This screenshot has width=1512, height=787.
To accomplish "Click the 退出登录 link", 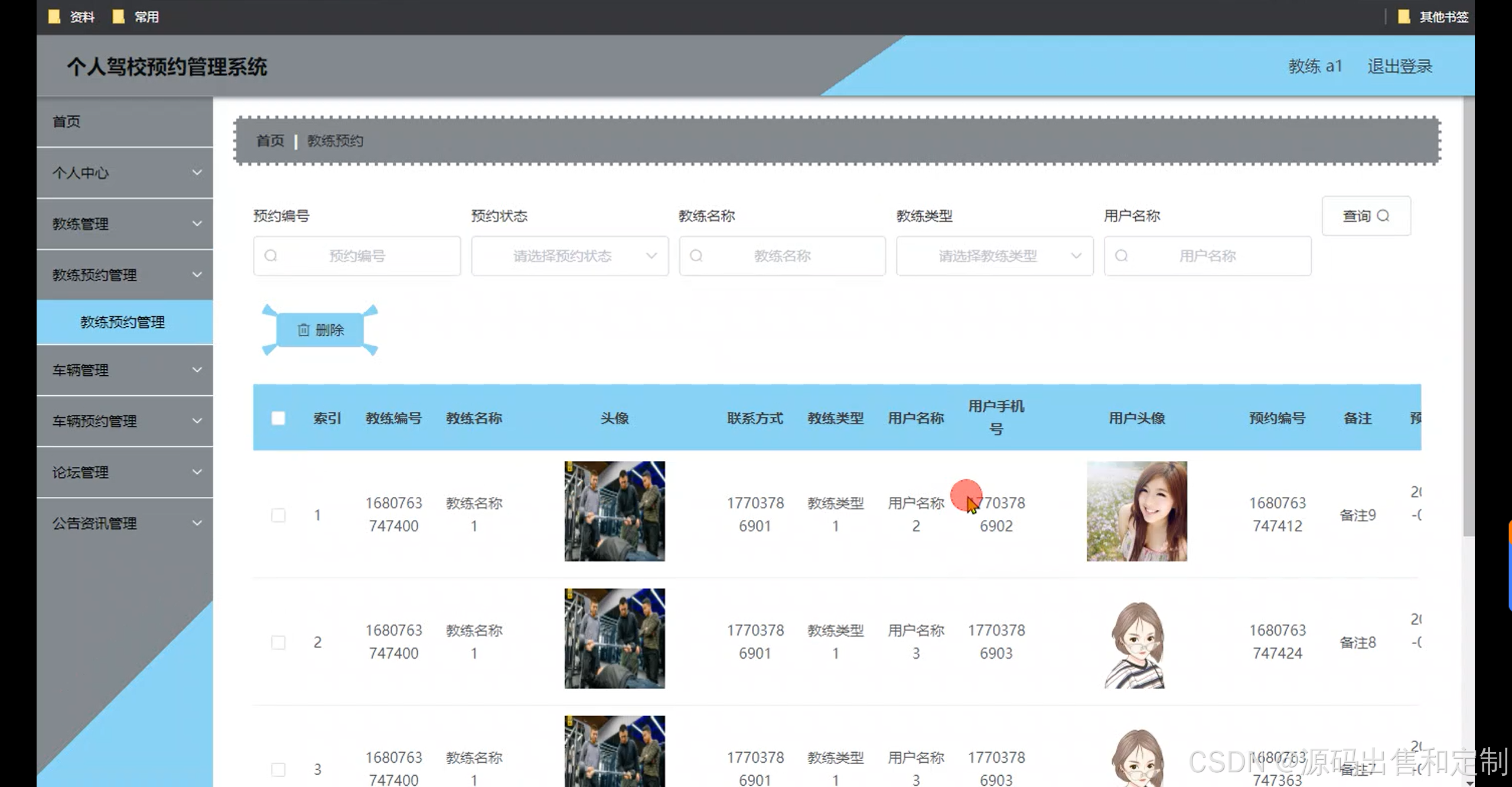I will coord(1399,66).
